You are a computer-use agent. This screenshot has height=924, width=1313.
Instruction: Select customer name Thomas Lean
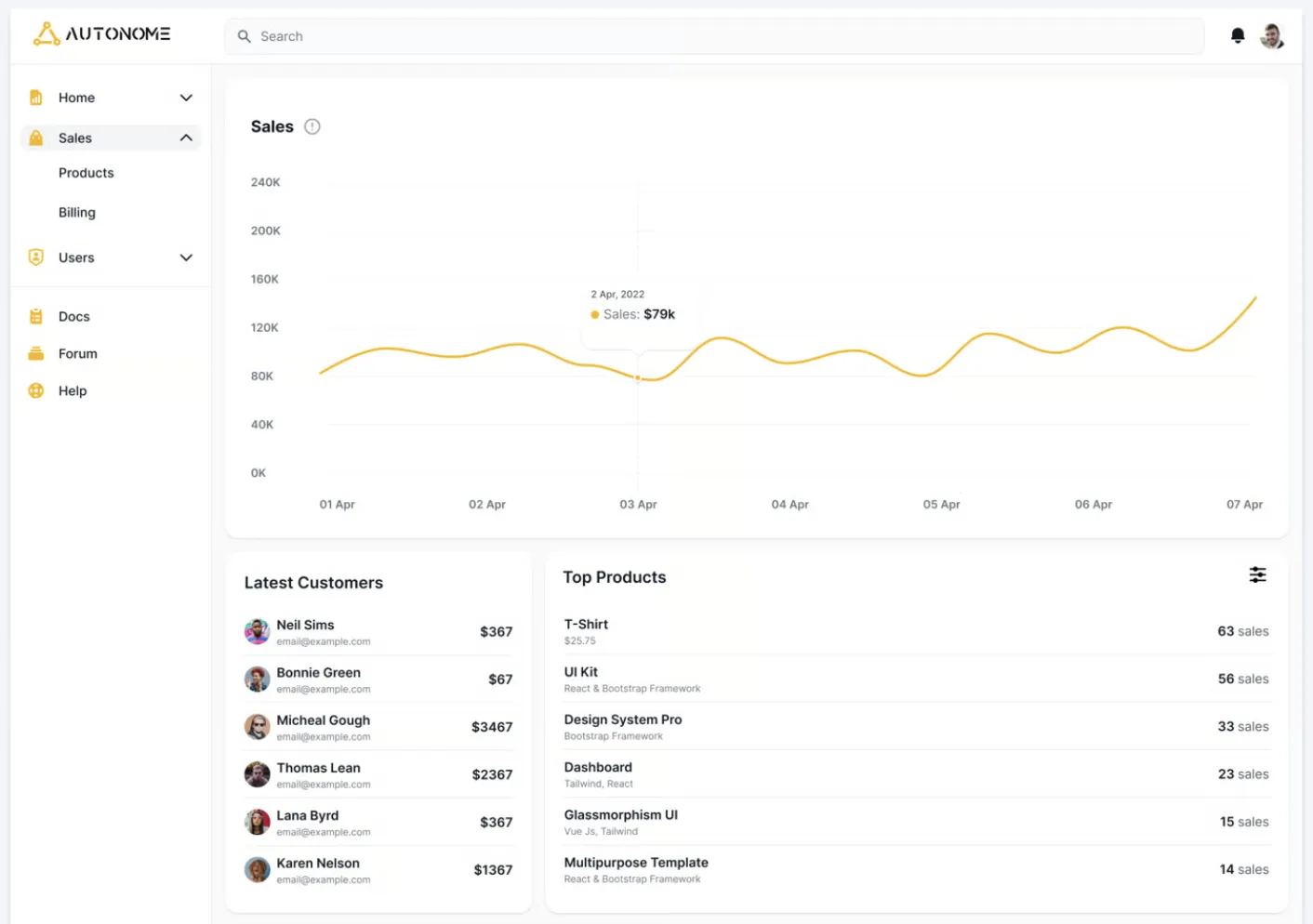318,768
